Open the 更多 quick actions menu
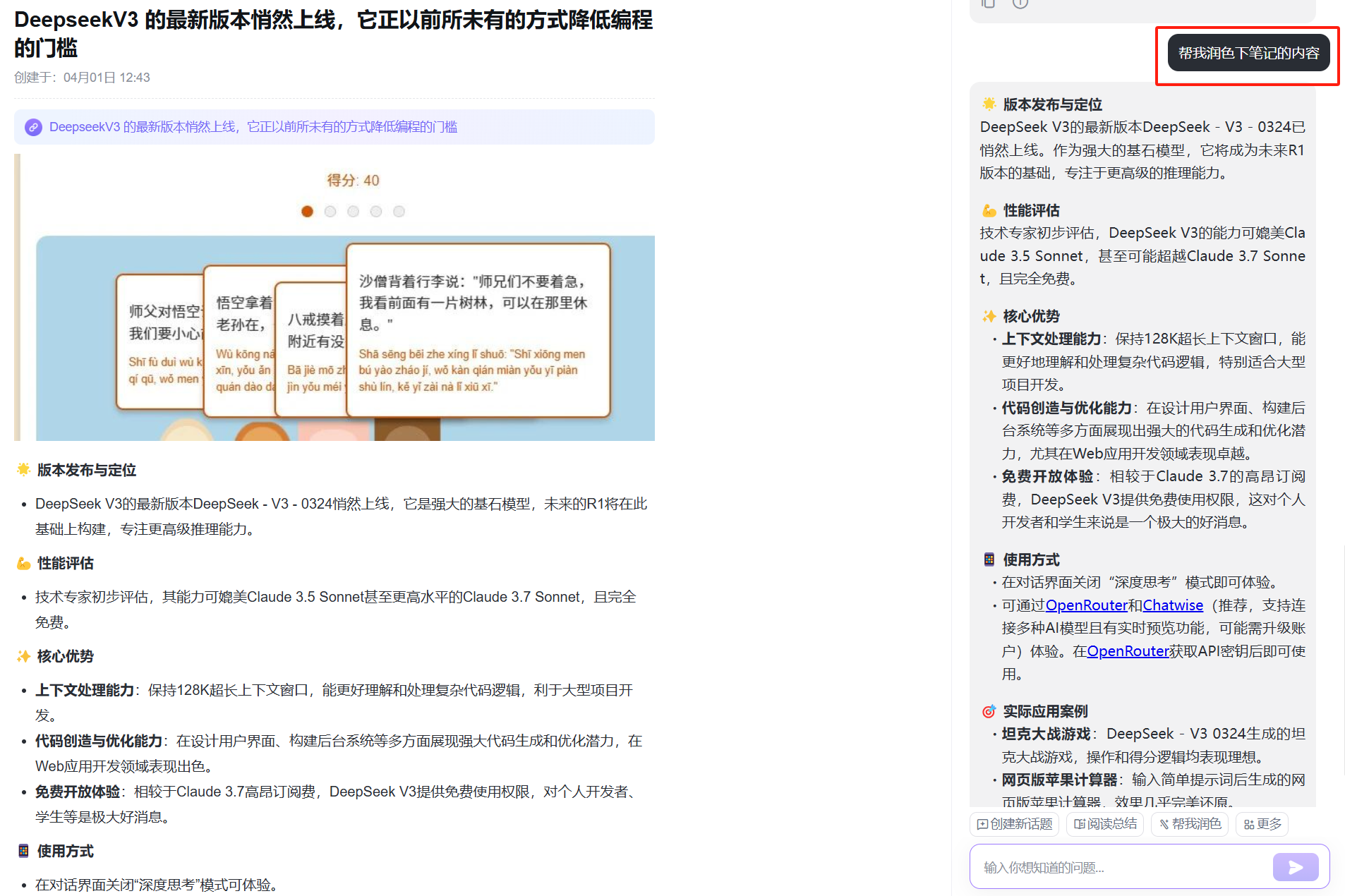The image size is (1345, 896). pos(1262,824)
